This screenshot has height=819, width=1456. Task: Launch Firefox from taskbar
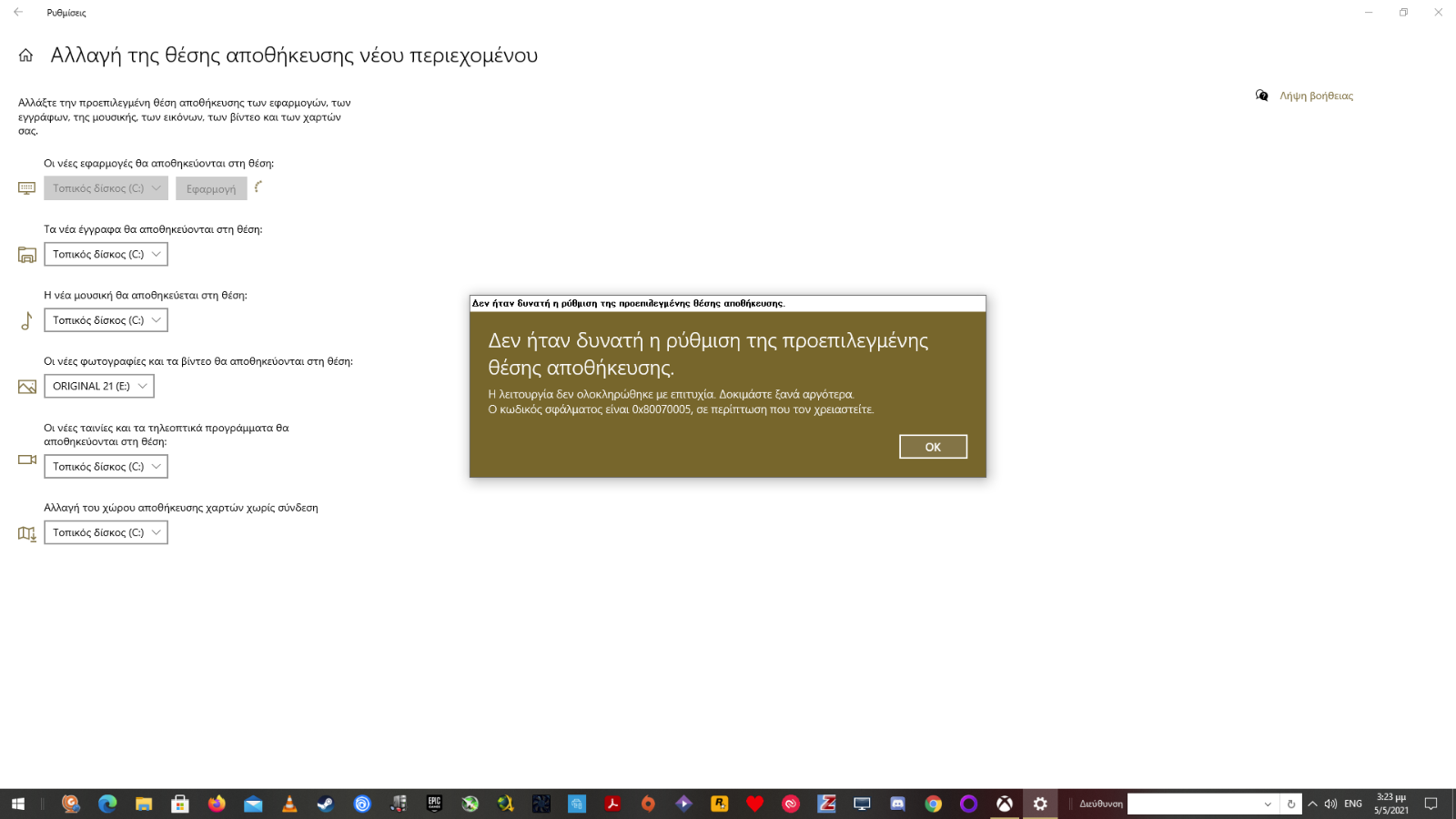pos(217,804)
